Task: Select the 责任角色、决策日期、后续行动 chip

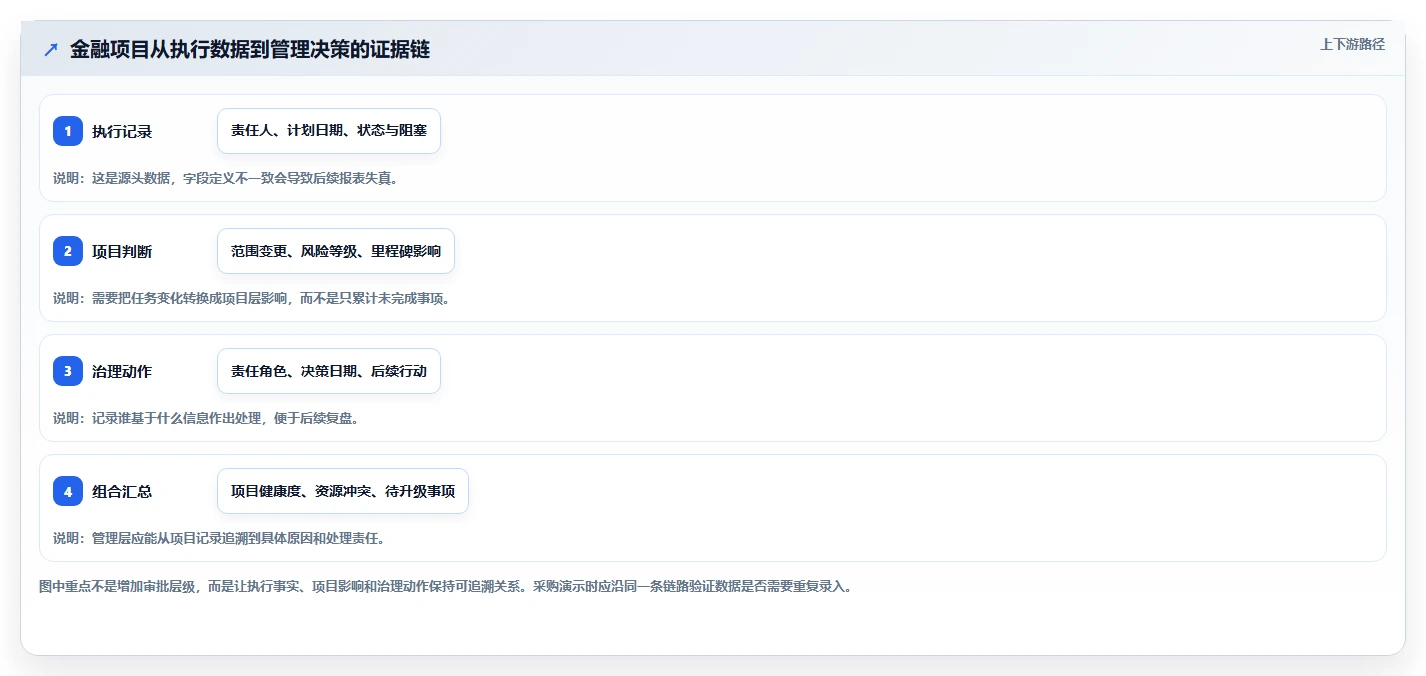Action: [329, 371]
